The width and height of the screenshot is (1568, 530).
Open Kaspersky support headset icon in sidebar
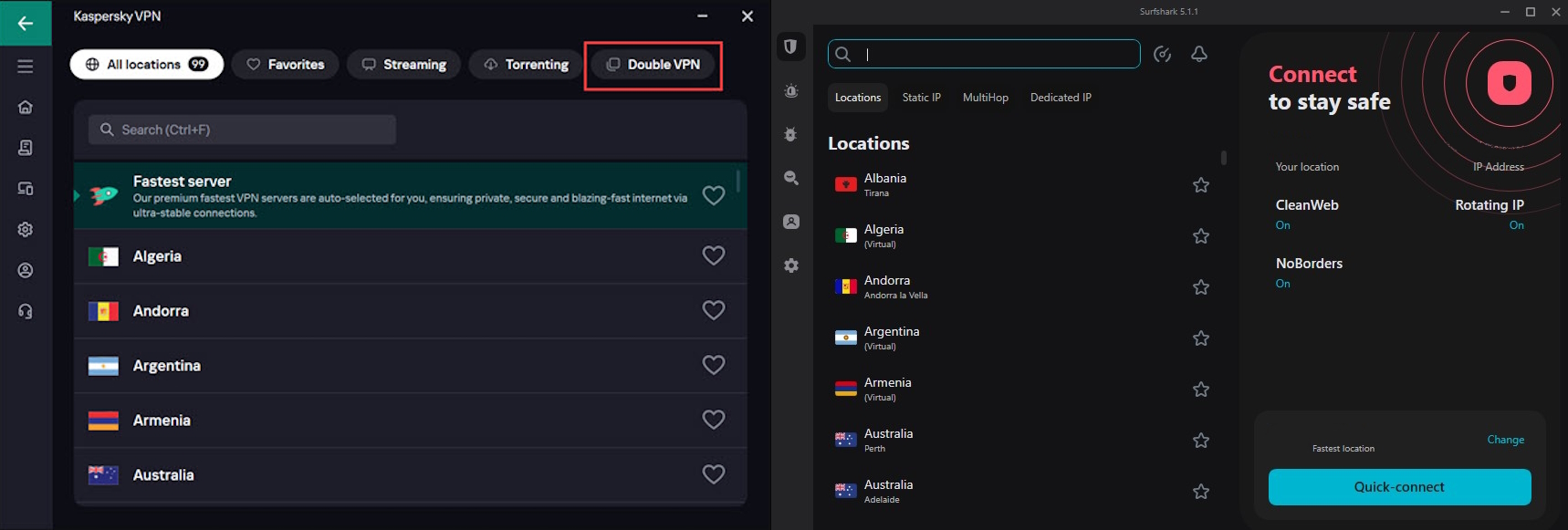click(26, 311)
